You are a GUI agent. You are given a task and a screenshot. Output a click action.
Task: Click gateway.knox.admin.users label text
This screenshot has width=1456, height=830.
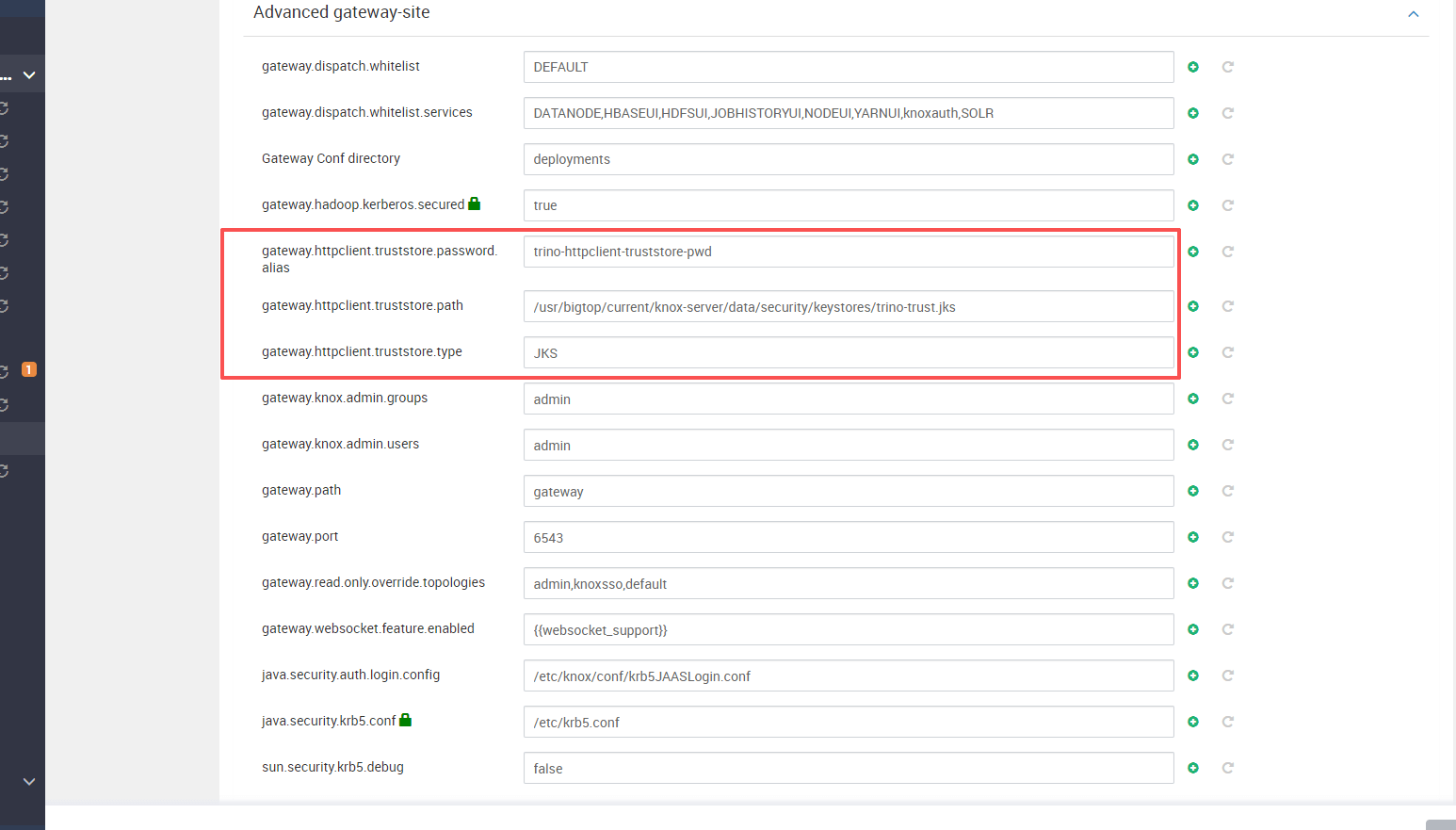(340, 444)
